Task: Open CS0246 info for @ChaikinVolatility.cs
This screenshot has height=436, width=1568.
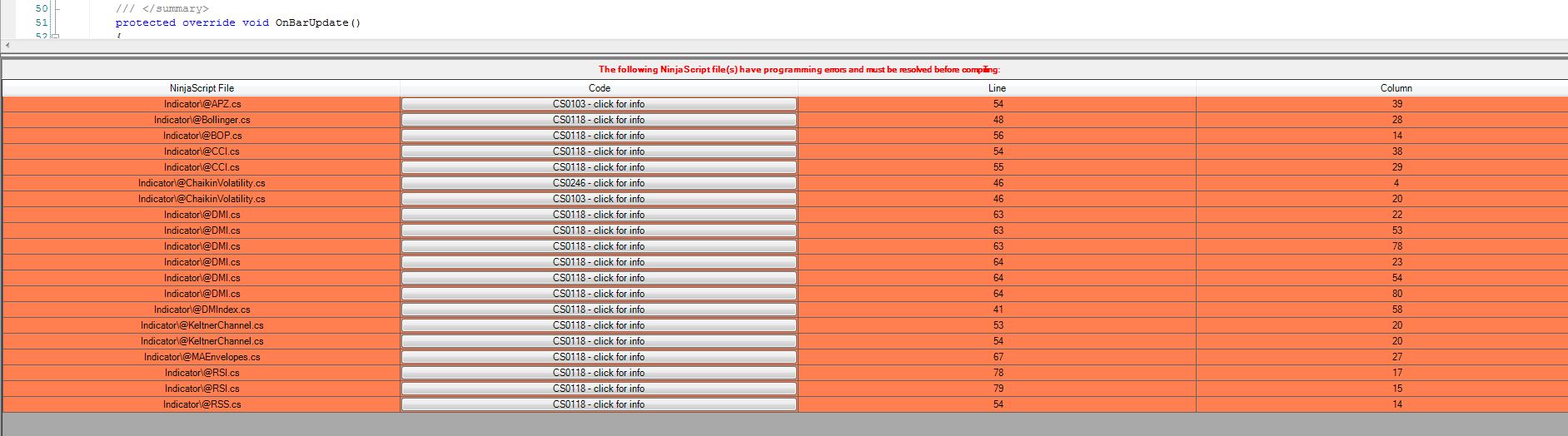Action: 599,183
